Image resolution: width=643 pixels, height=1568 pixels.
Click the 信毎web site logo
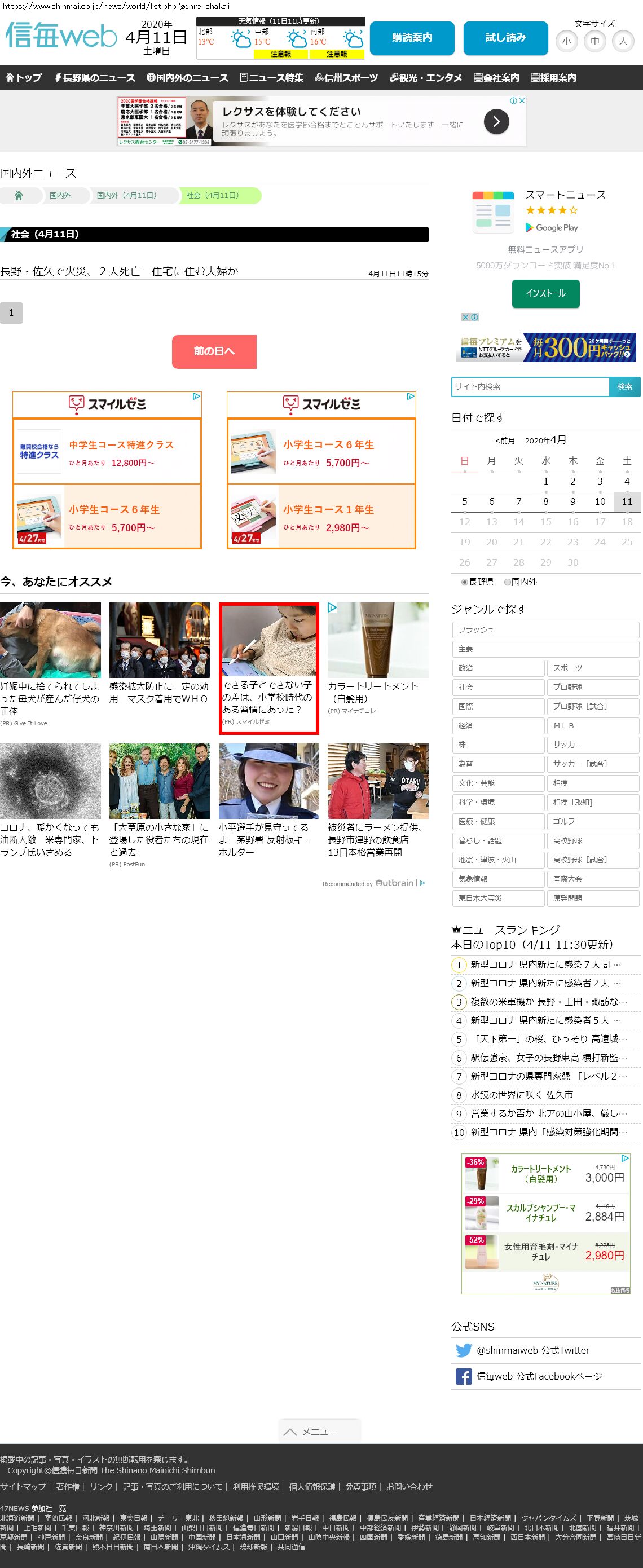click(x=61, y=36)
